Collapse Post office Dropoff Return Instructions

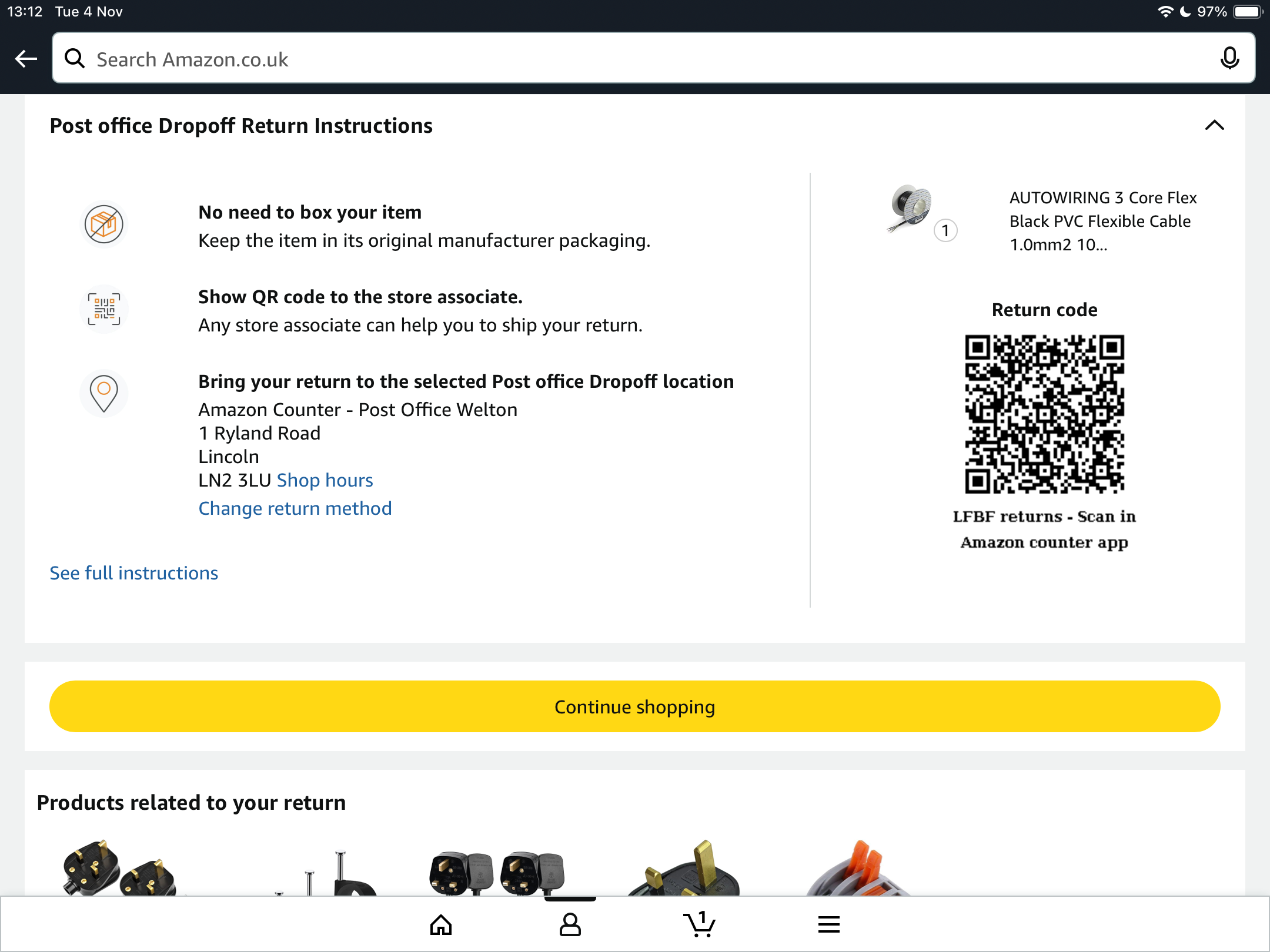click(x=1214, y=125)
